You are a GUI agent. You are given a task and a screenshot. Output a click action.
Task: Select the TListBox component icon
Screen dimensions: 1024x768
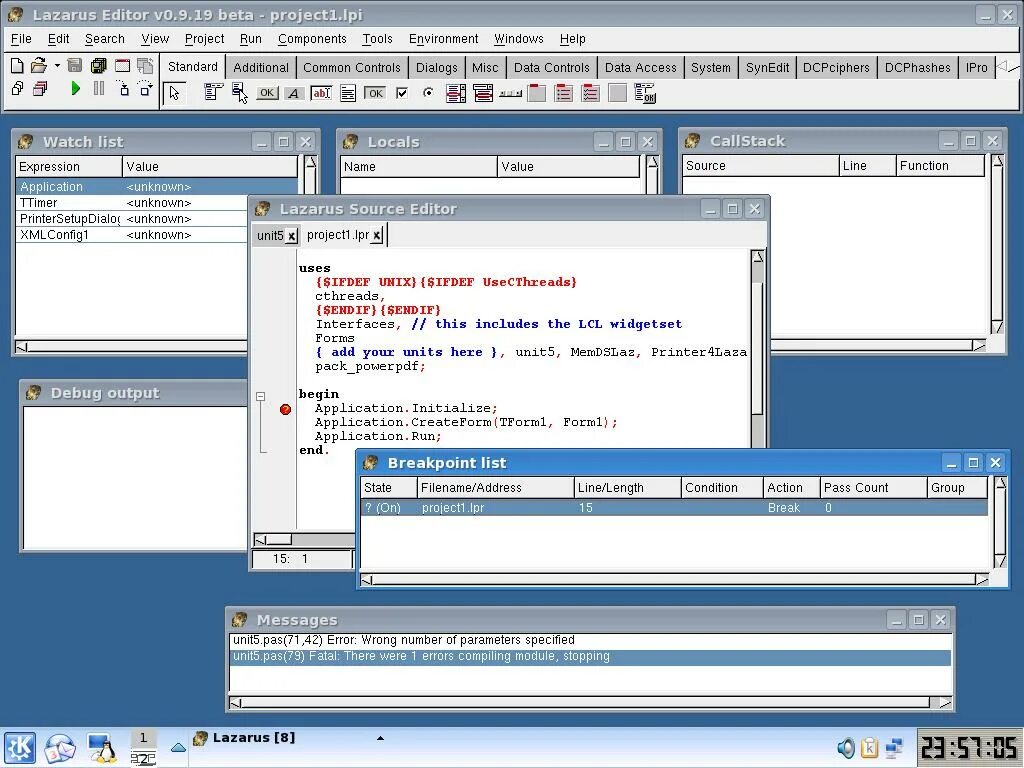coord(456,93)
